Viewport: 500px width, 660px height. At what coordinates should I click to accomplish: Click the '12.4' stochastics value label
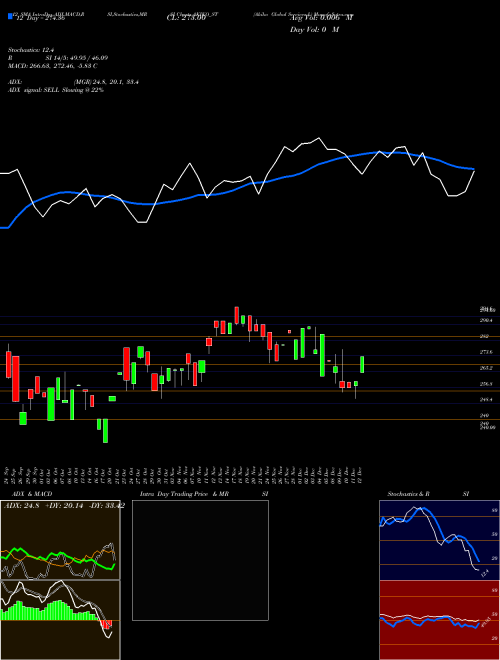(484, 573)
